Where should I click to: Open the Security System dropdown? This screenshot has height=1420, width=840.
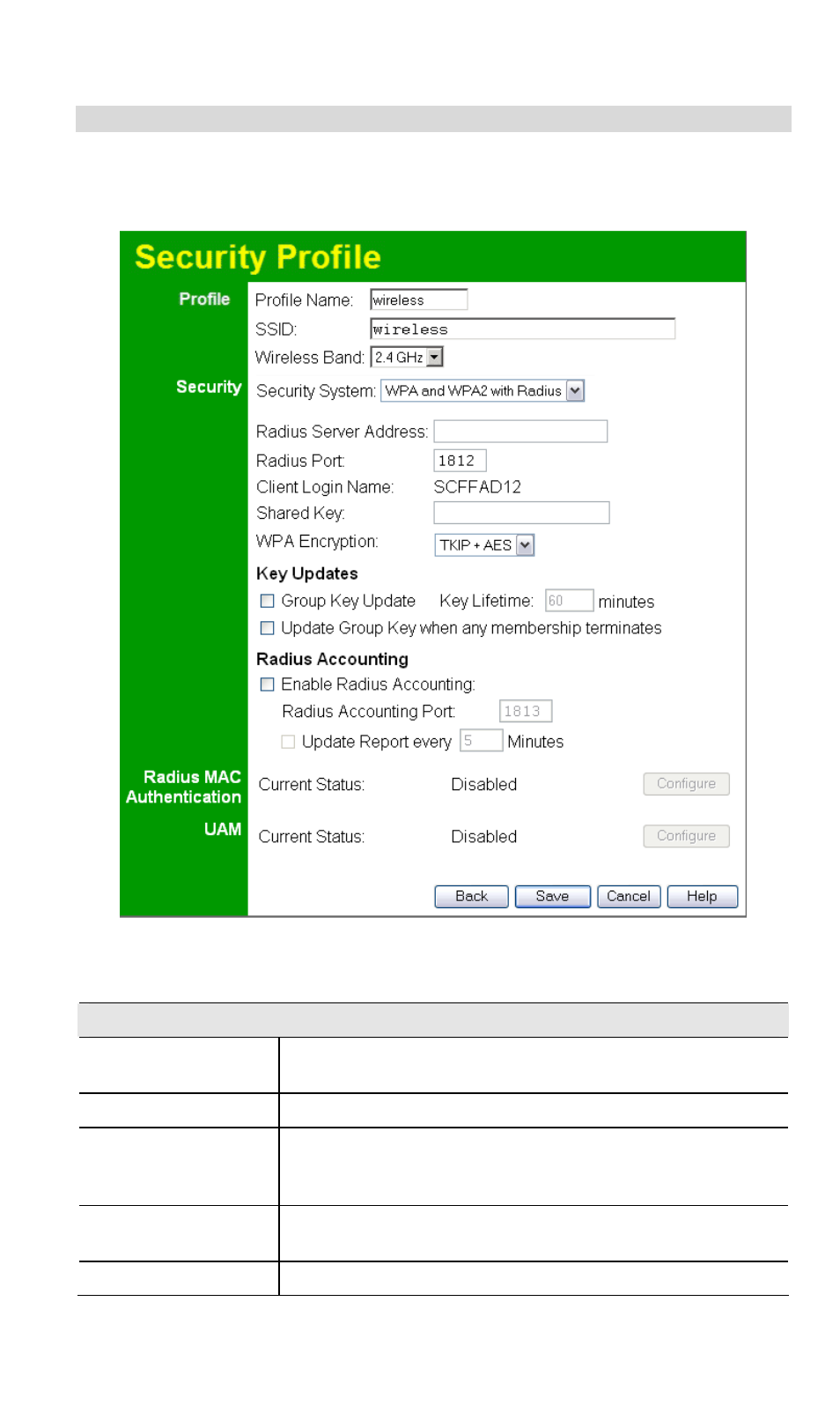click(x=482, y=390)
